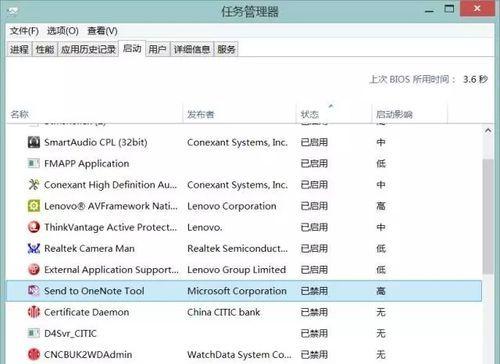Click the D4Svr_CITIC icon
Viewport: 500px width, 364px height.
tap(34, 333)
